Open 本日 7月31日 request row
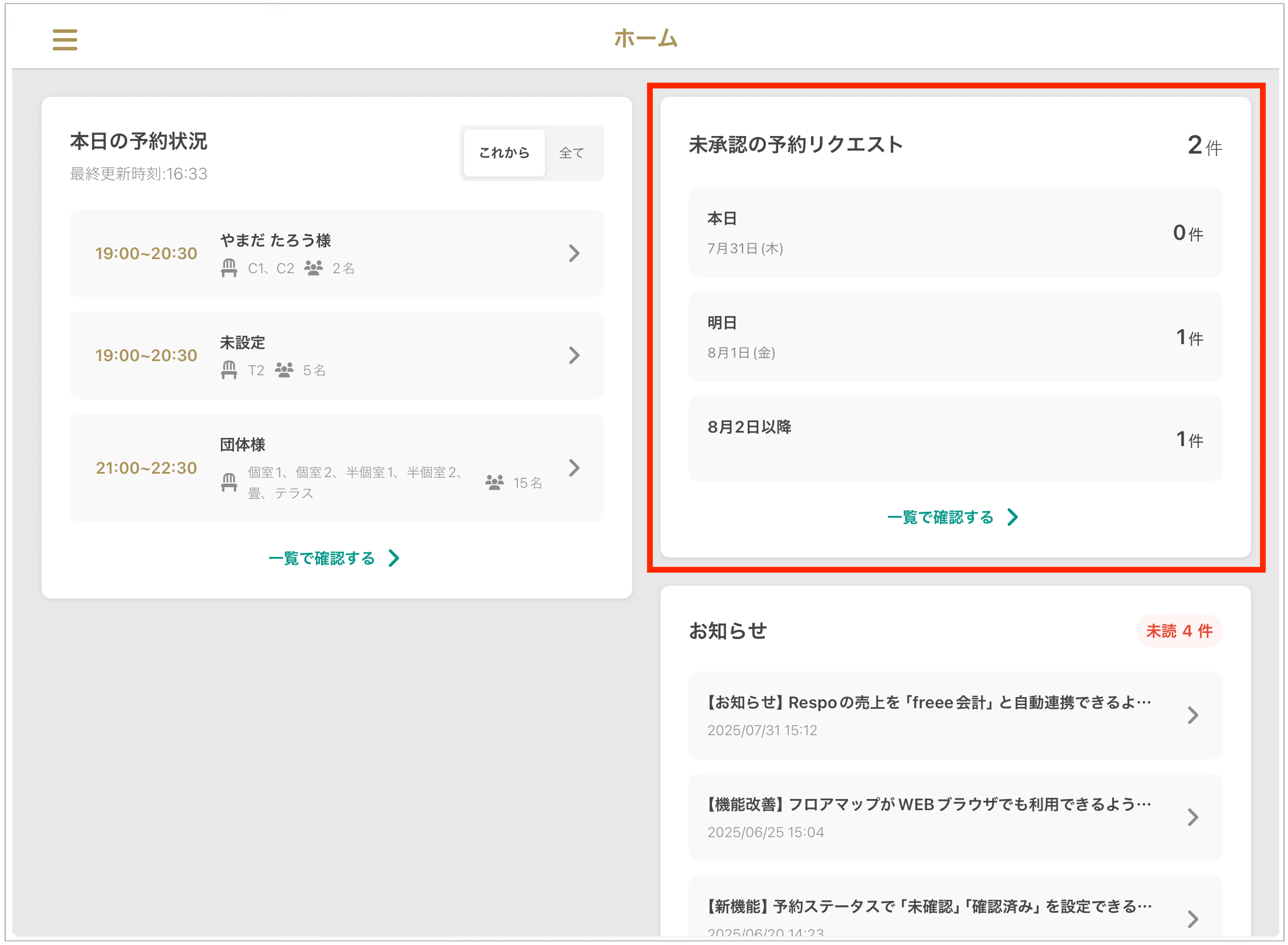This screenshot has height=945, width=1288. click(x=955, y=233)
